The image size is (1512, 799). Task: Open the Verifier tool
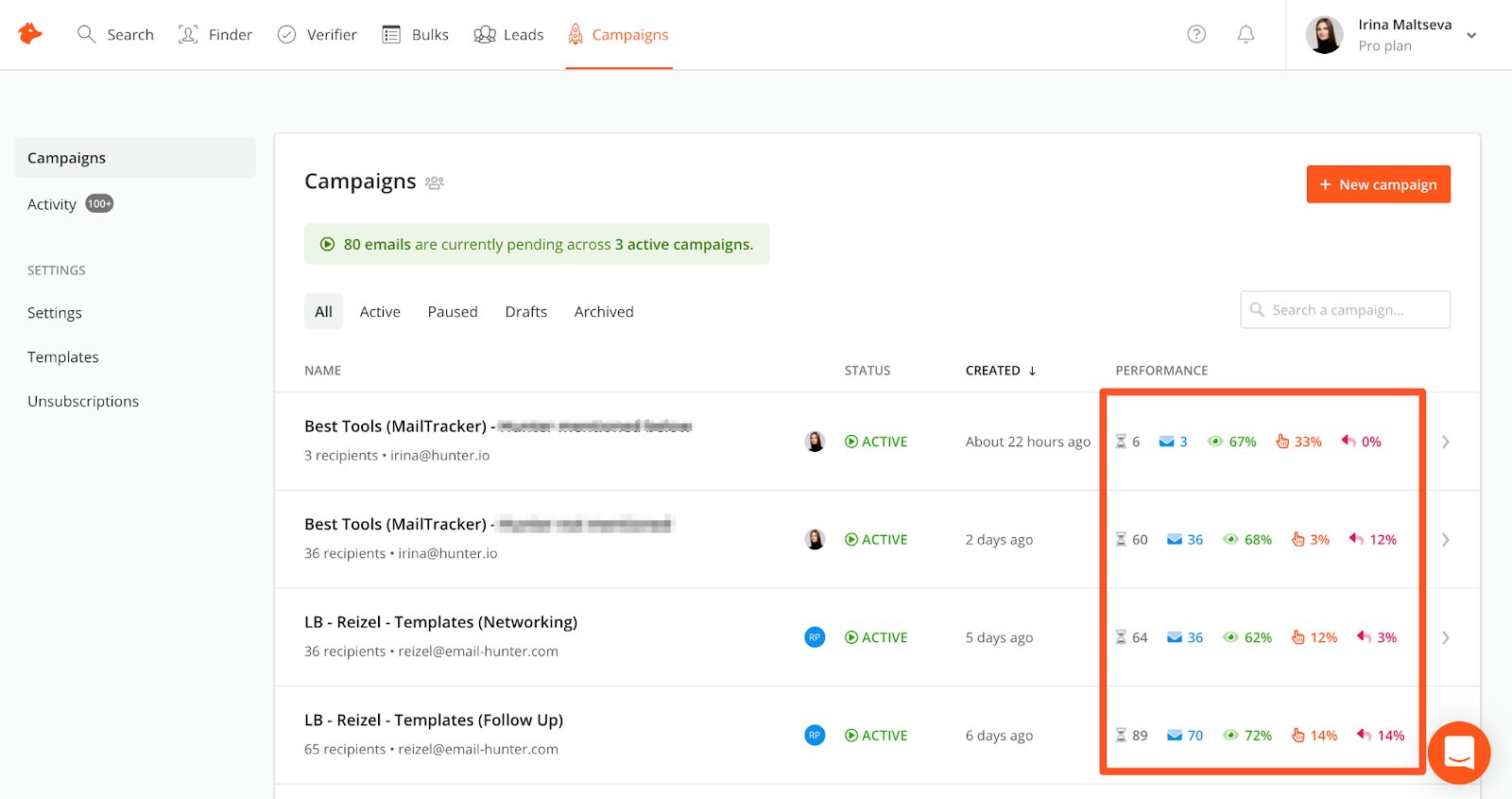coord(317,35)
